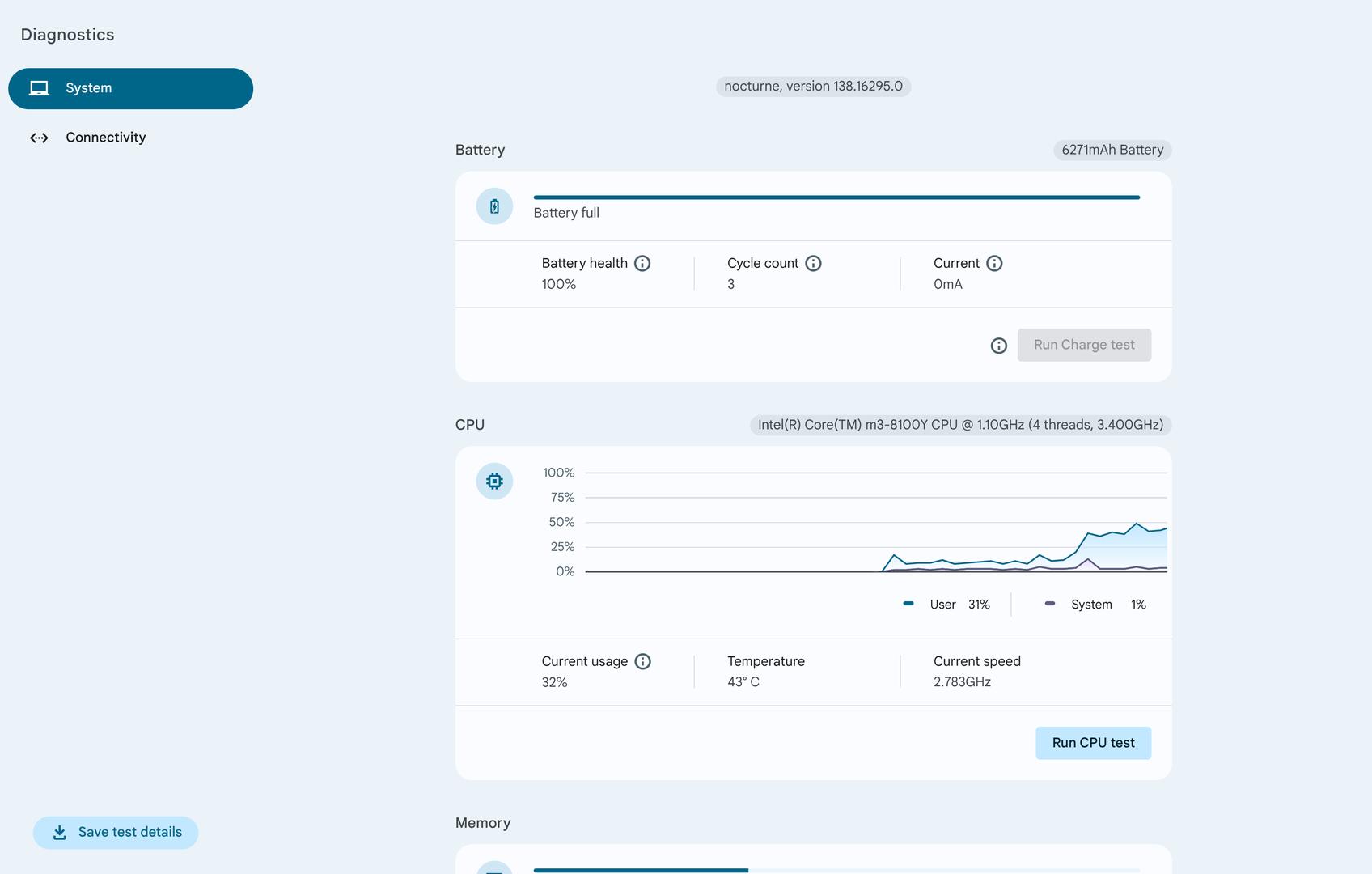Click the 6271mAh Battery chip
Screen dimensions: 1372x874
click(x=1112, y=151)
